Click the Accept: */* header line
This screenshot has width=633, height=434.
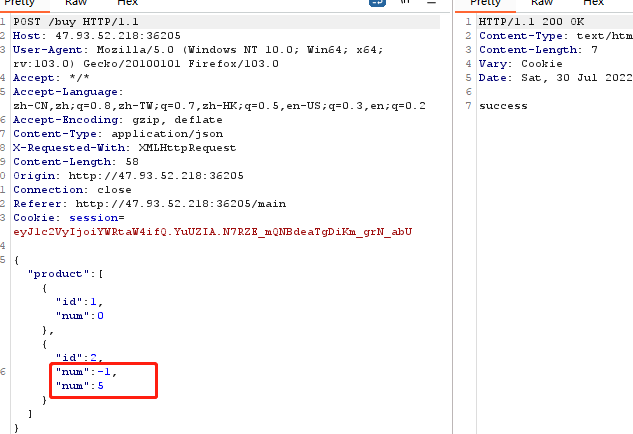pyautogui.click(x=51, y=78)
